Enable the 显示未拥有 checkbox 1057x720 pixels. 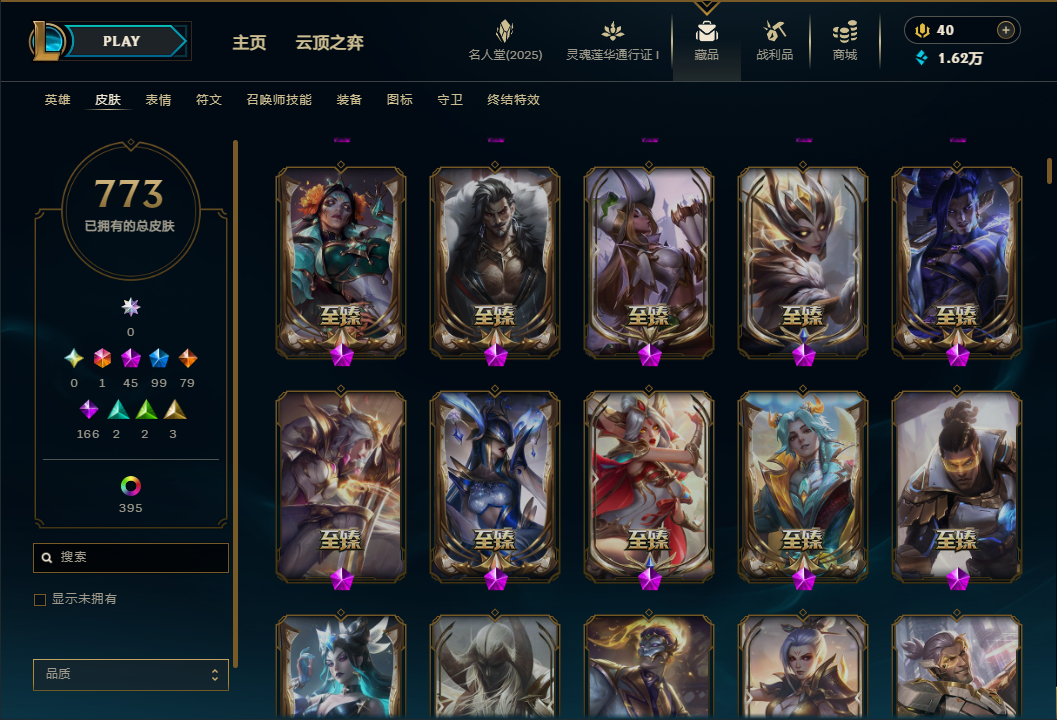tap(40, 599)
